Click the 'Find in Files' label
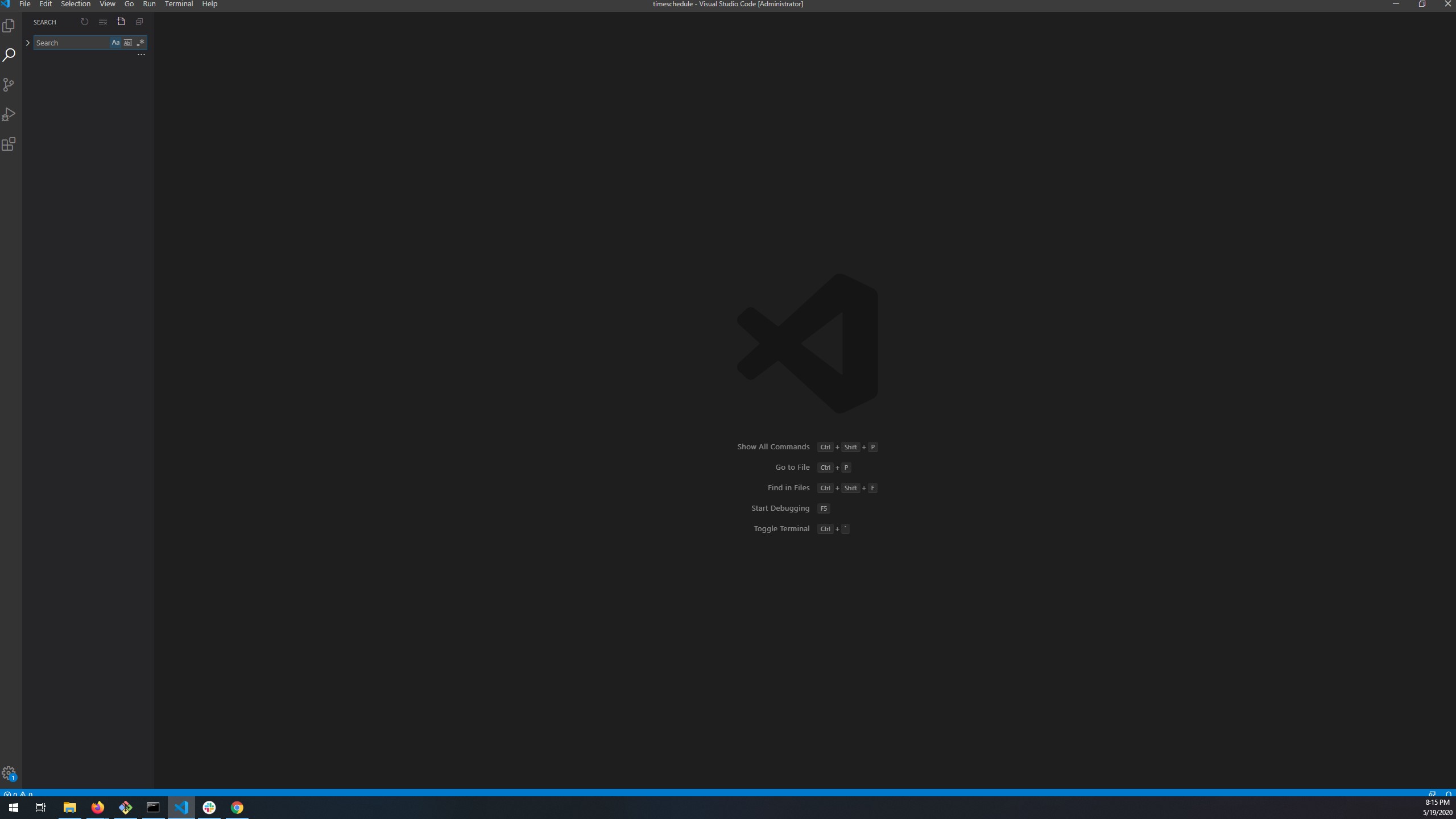The height and width of the screenshot is (819, 1456). 788,488
